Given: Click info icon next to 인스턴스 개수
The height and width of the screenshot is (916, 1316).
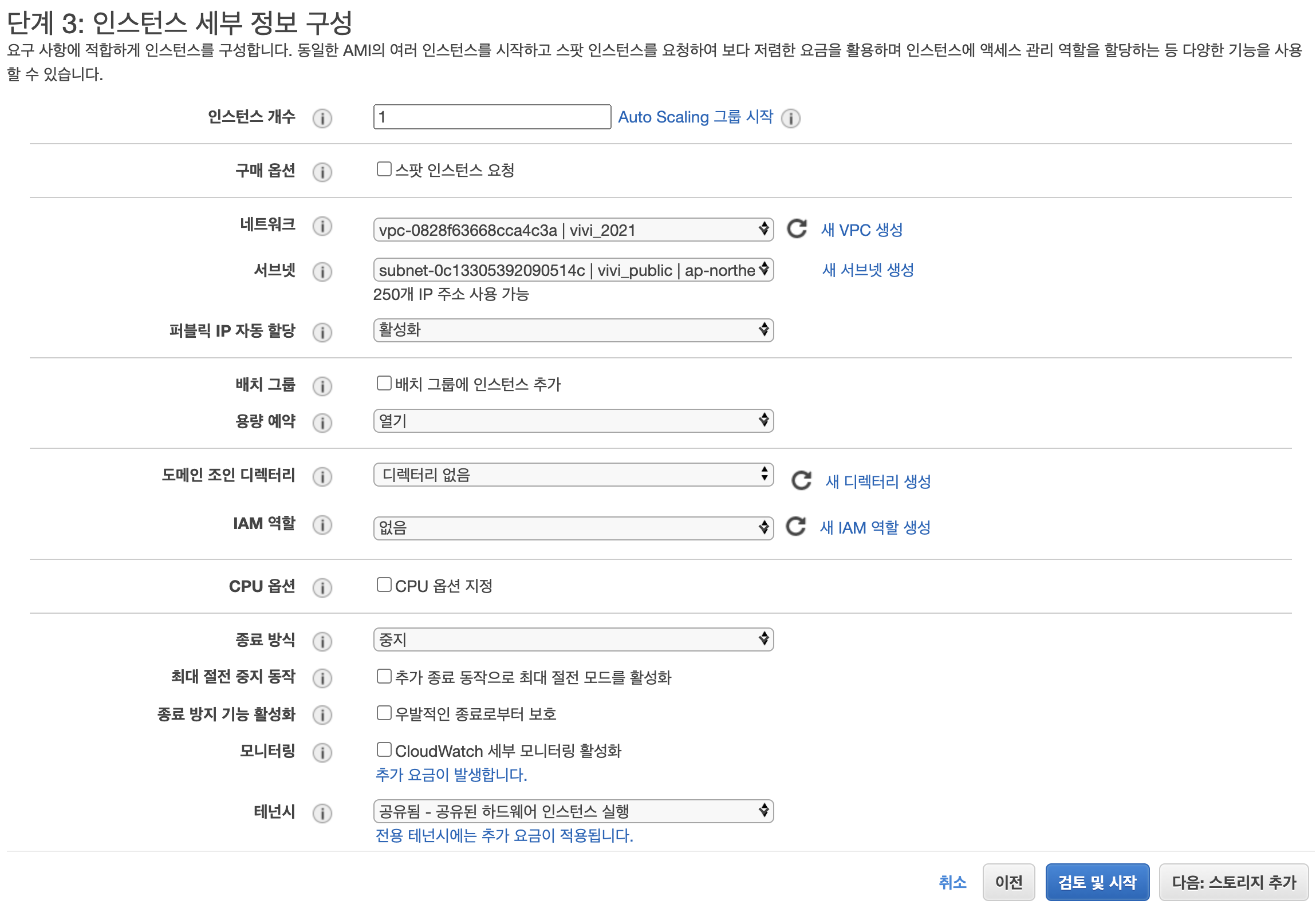Looking at the screenshot, I should coord(322,118).
